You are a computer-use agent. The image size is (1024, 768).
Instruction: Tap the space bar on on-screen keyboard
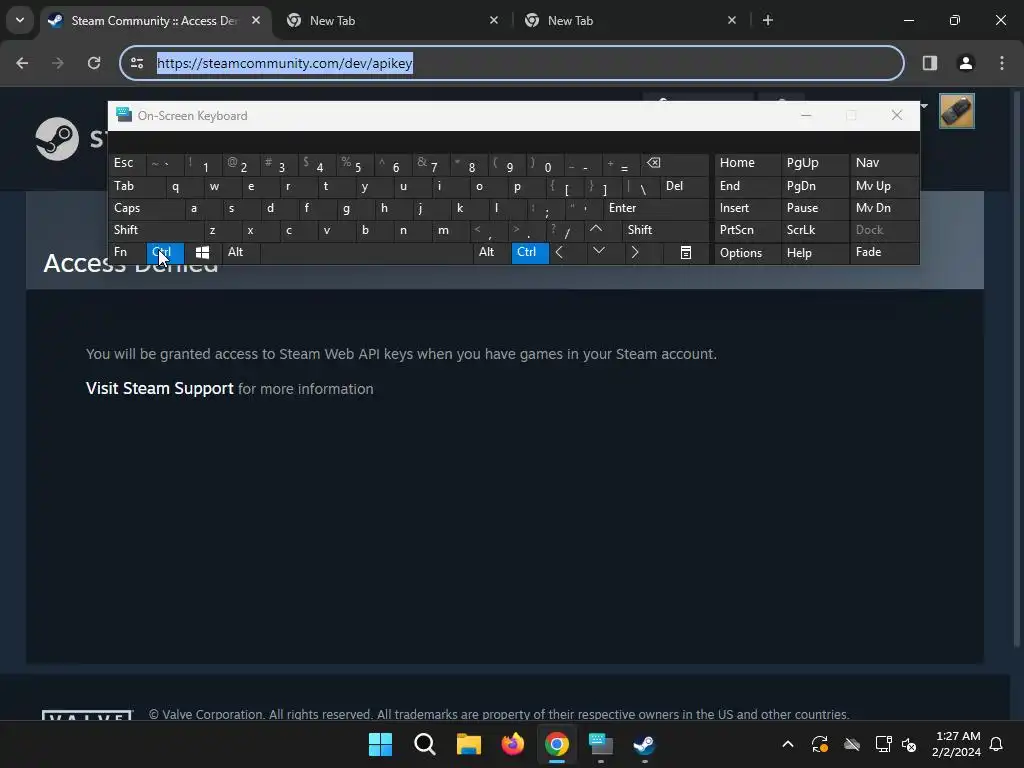[x=366, y=252]
